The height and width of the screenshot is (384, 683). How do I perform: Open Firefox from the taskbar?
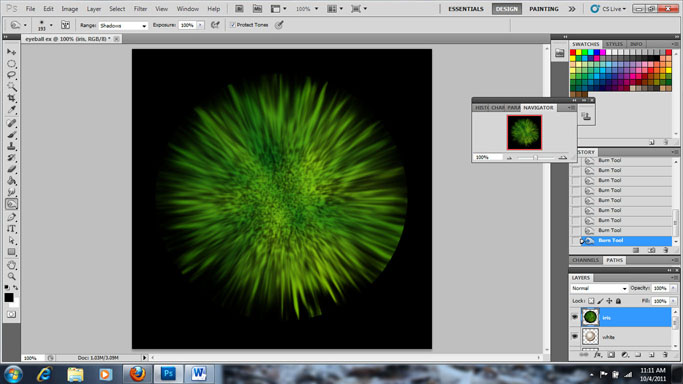tap(137, 374)
